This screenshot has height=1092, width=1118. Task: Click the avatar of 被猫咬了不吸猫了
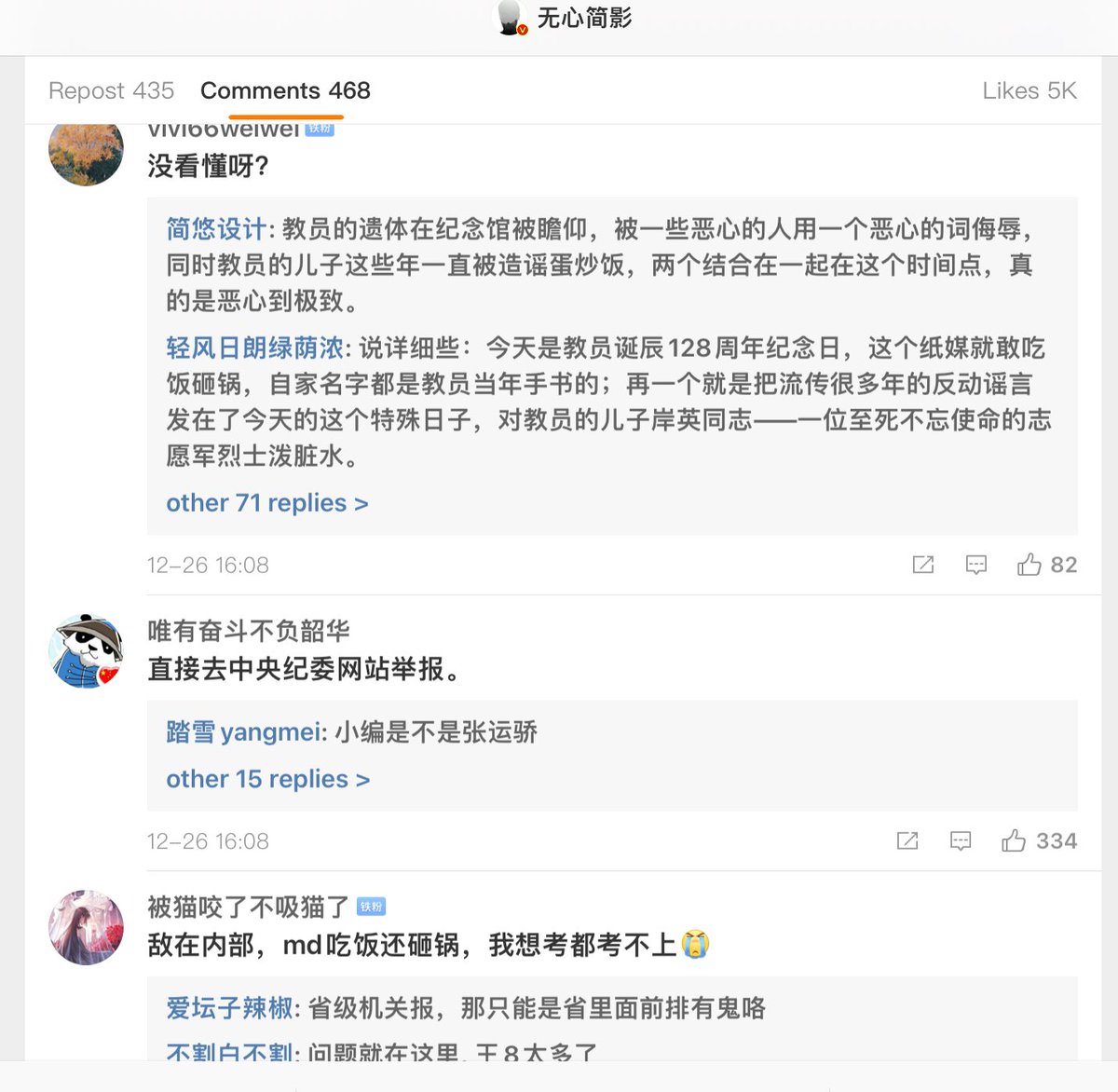click(86, 927)
